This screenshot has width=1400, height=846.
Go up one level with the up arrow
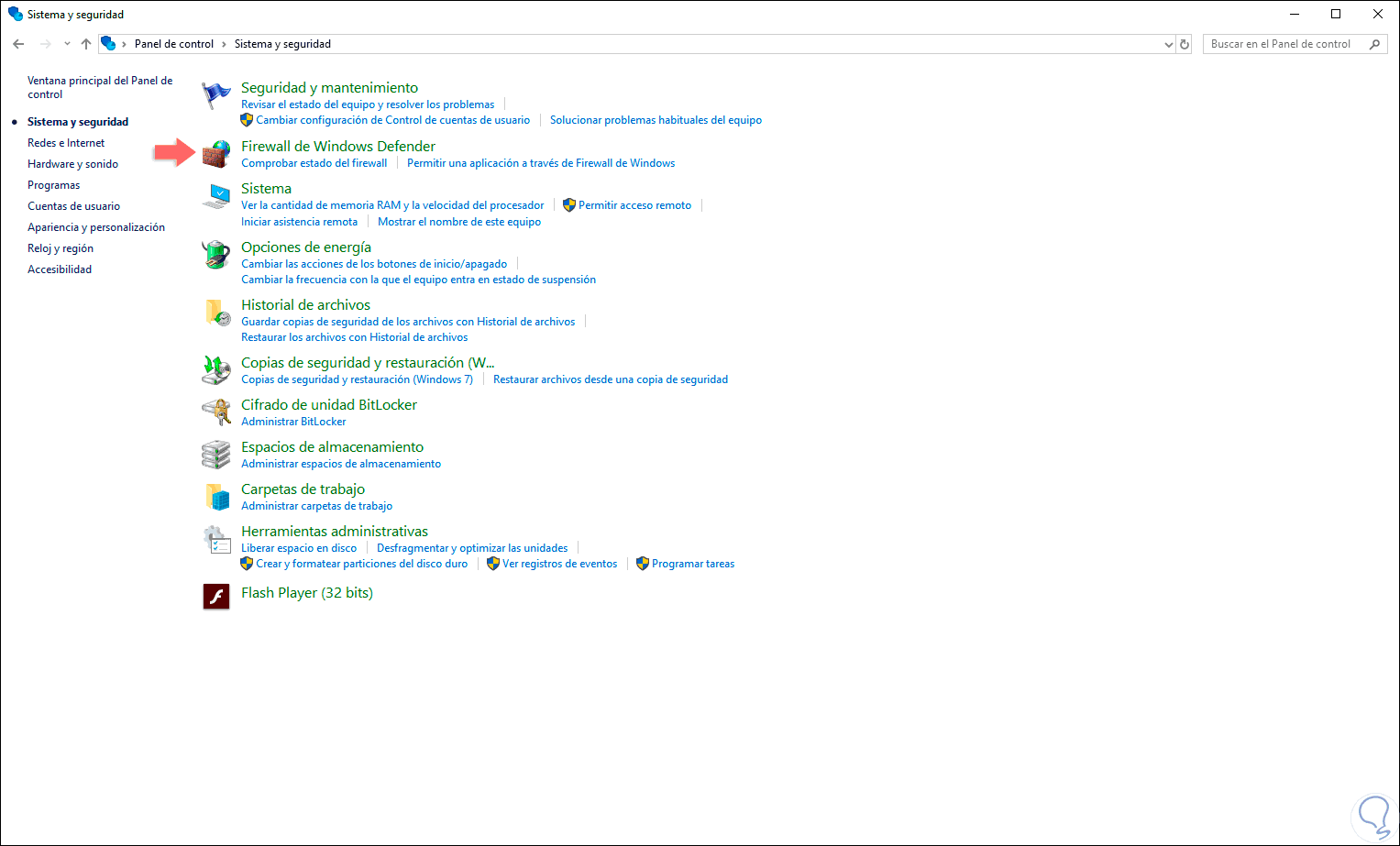pyautogui.click(x=86, y=44)
